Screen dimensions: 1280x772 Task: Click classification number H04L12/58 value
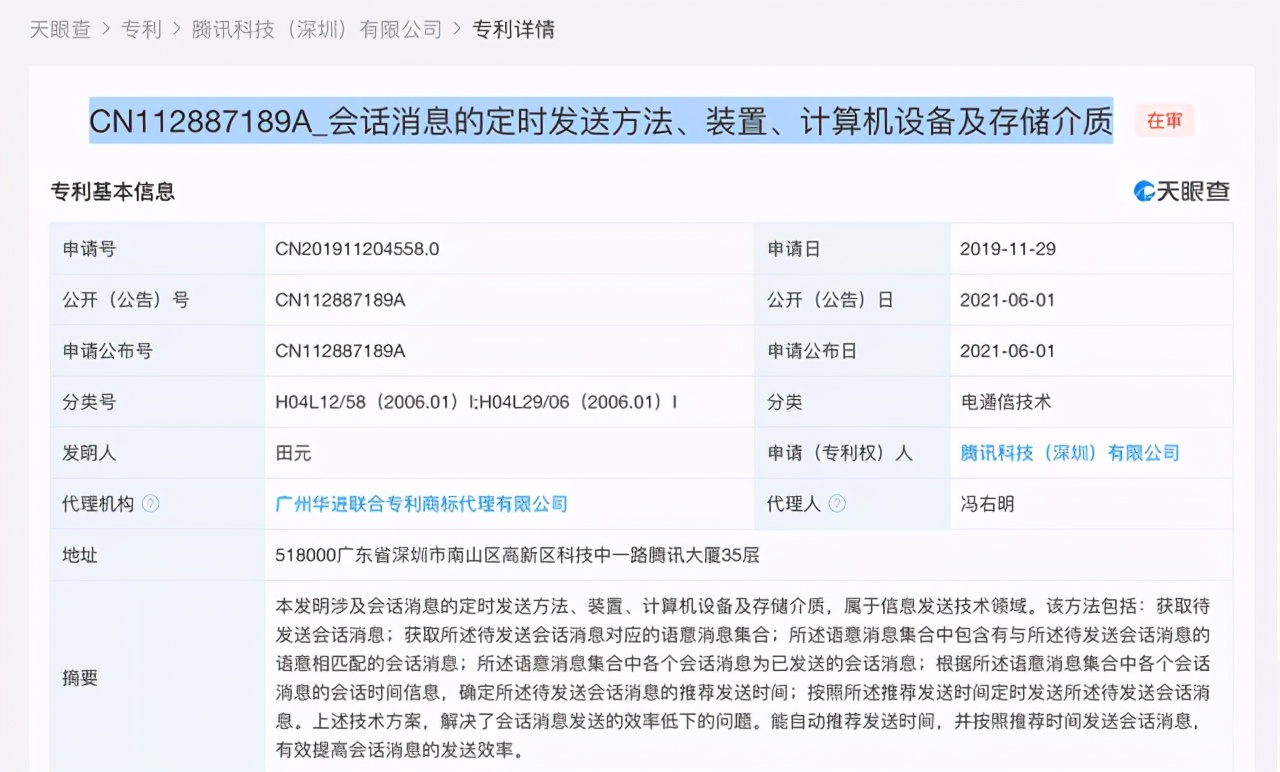476,402
